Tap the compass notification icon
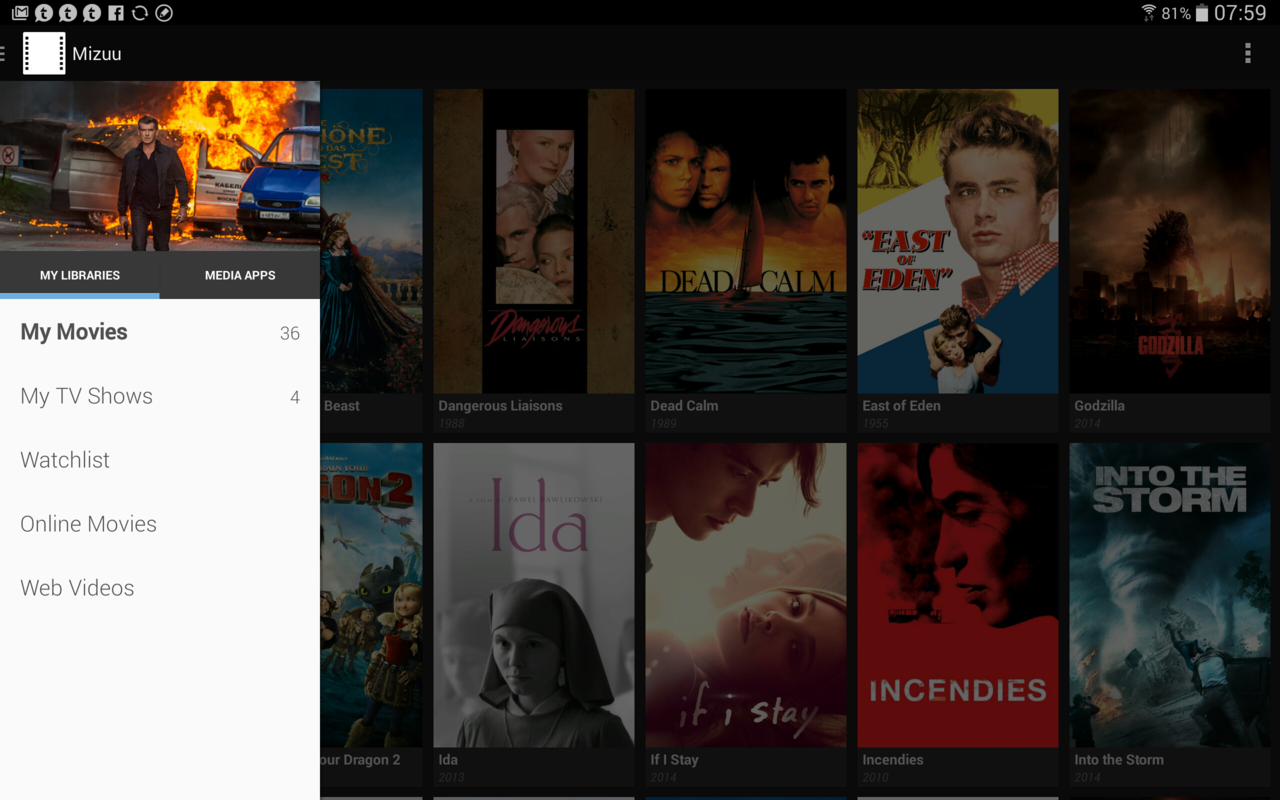 click(x=164, y=13)
